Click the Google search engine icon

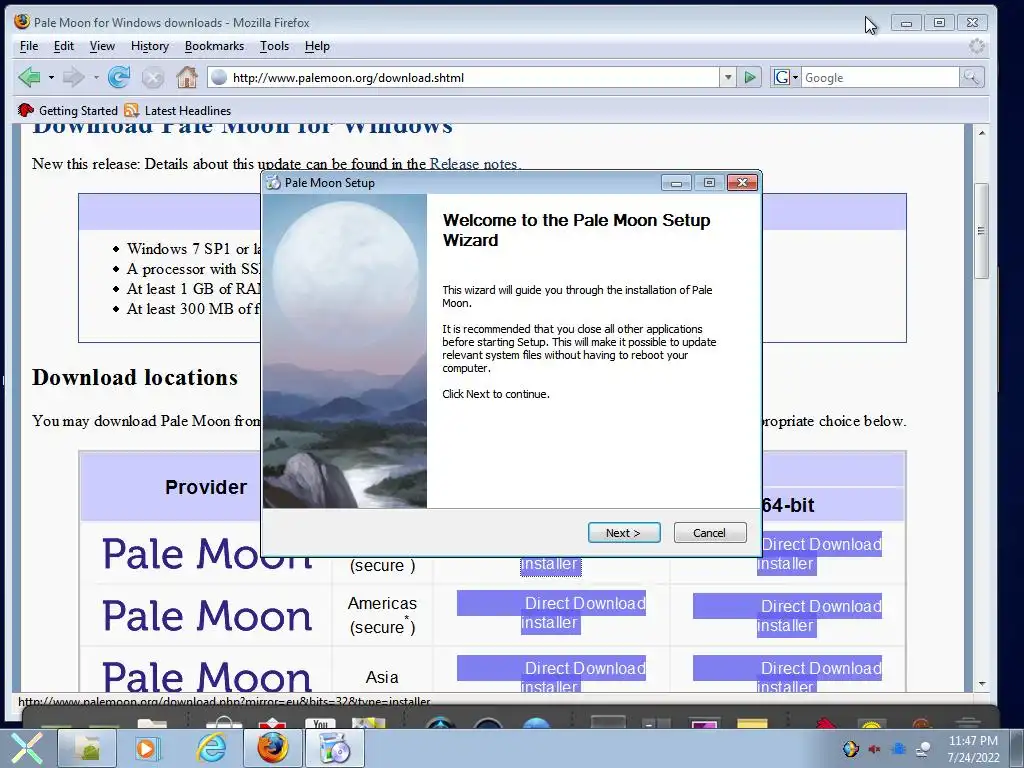[x=781, y=77]
